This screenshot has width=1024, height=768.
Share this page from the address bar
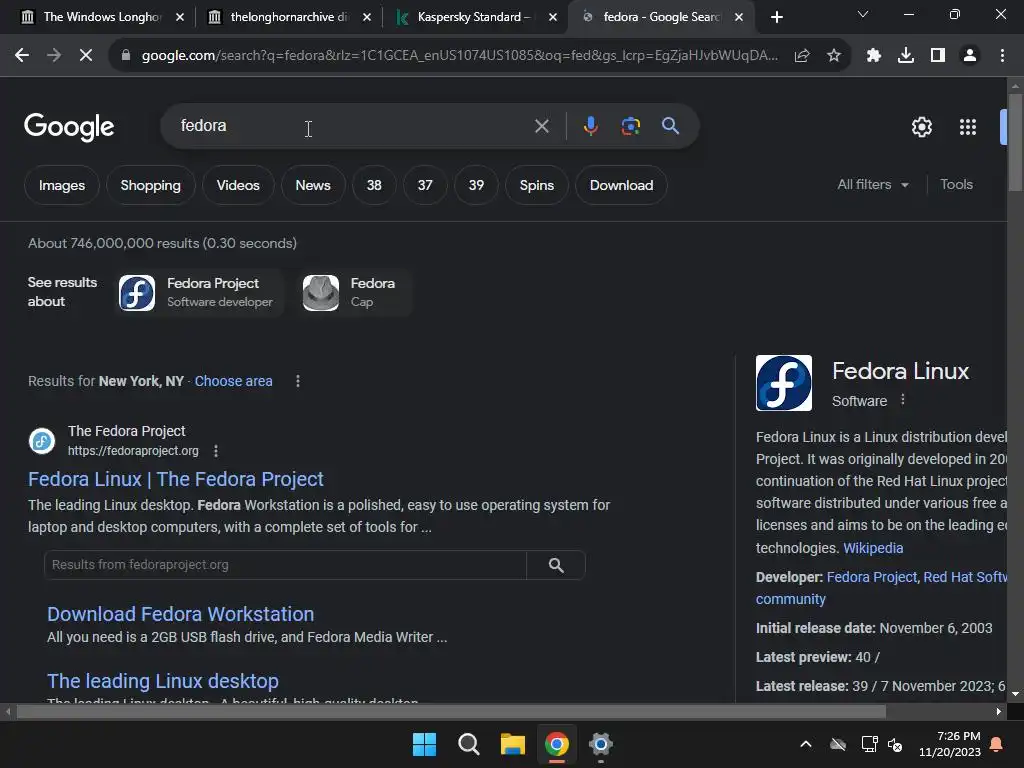(802, 56)
